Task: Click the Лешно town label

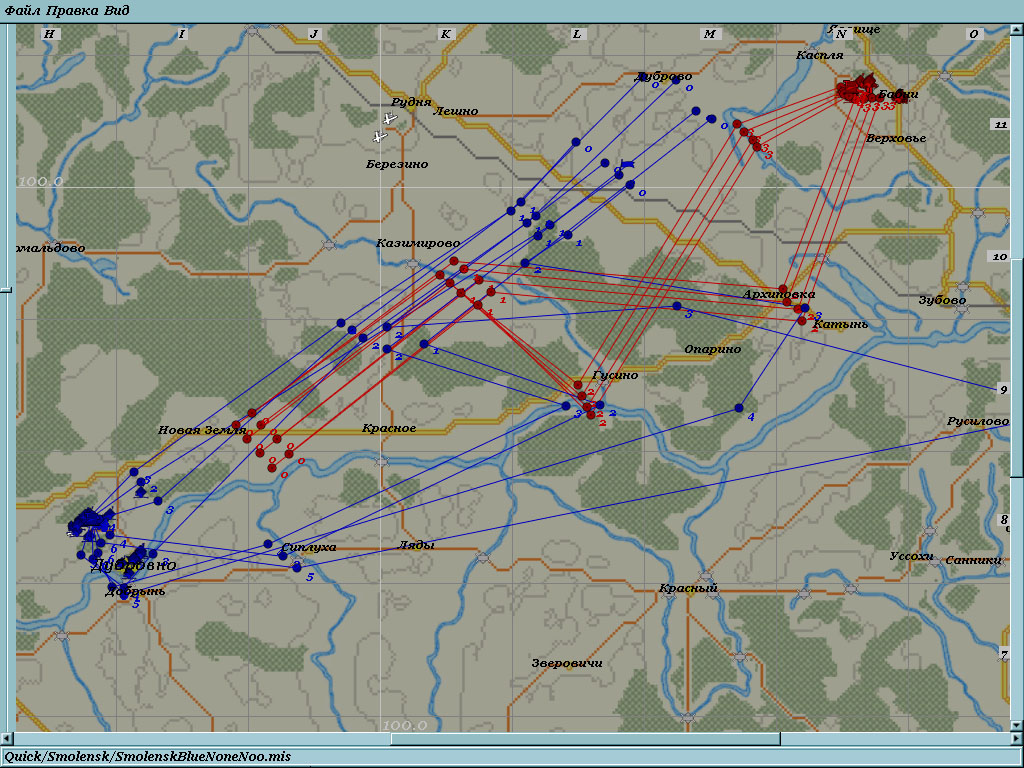Action: [456, 111]
